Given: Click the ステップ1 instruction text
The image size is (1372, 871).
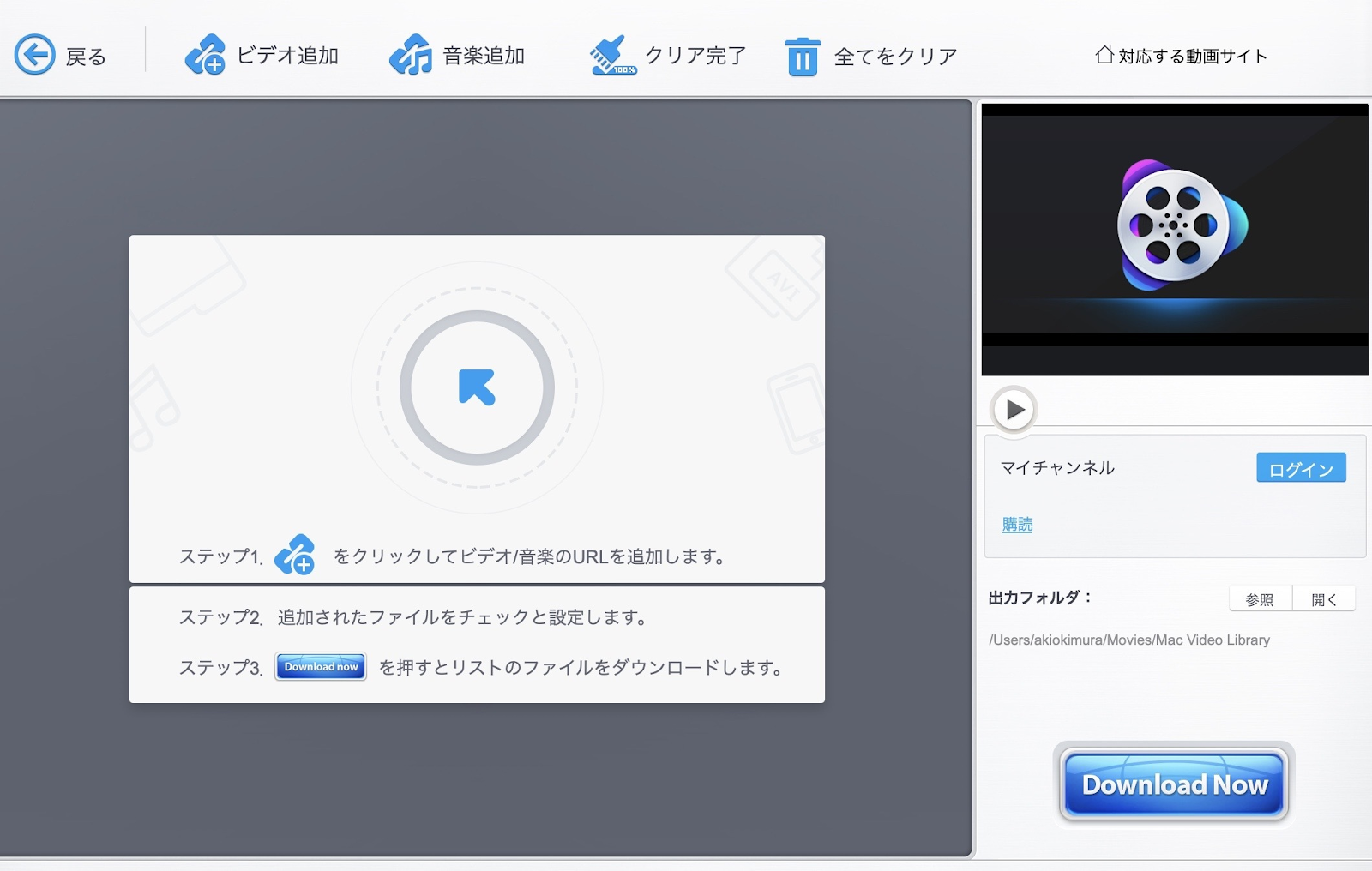Looking at the screenshot, I should 530,556.
